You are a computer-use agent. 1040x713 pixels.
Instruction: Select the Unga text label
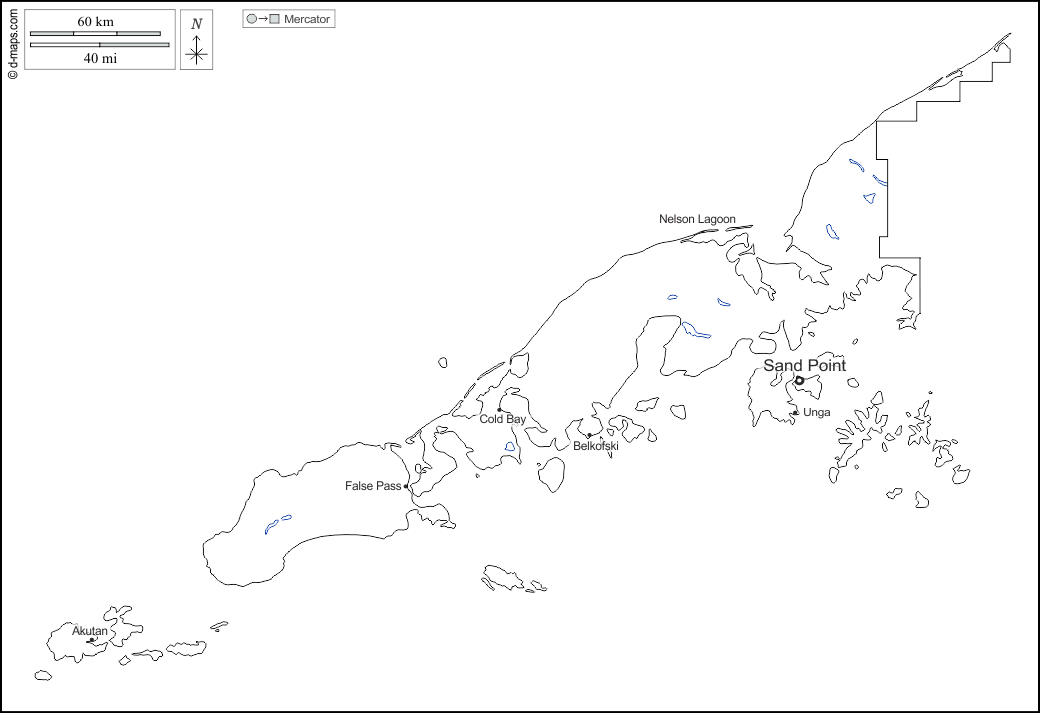point(816,412)
